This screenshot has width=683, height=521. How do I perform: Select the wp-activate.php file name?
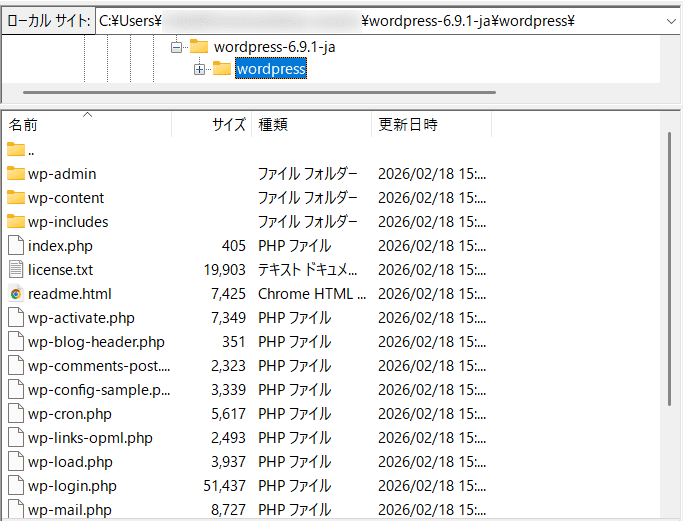coord(81,318)
